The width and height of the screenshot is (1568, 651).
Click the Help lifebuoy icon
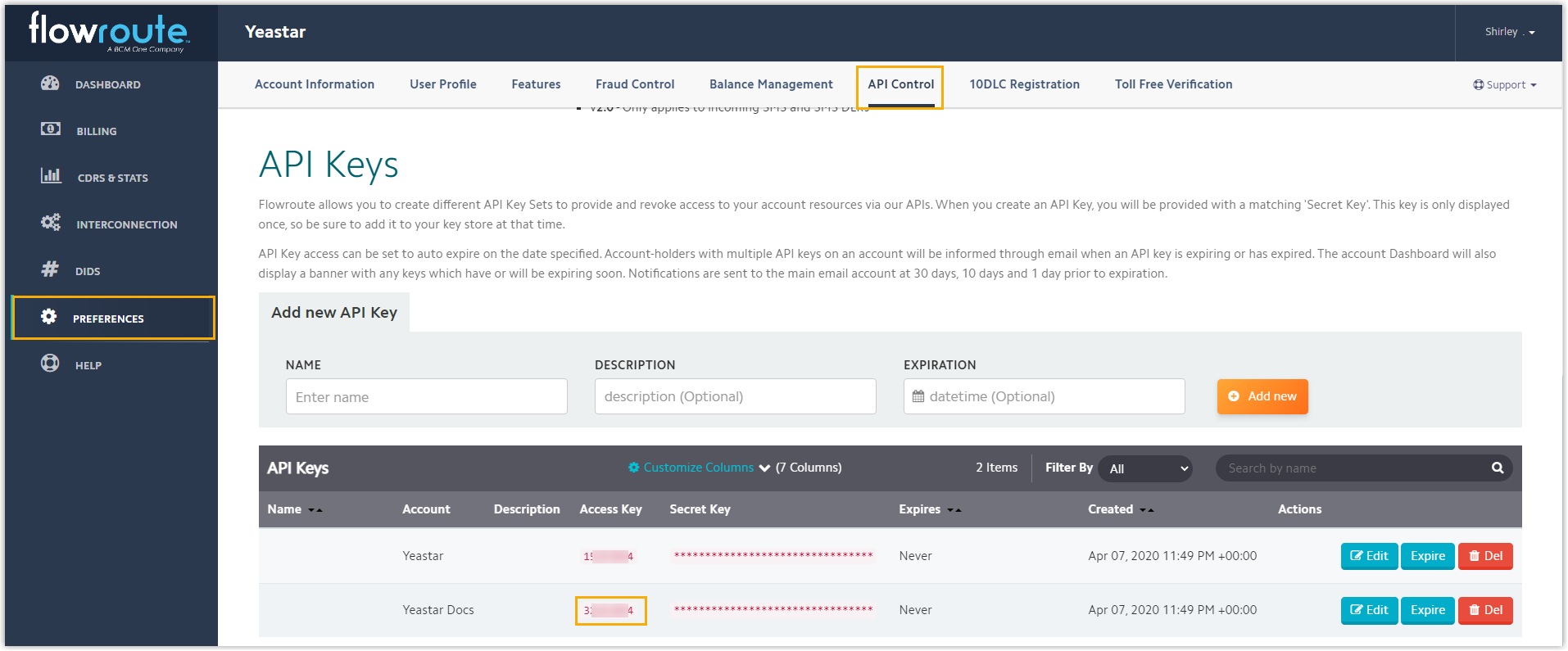tap(50, 364)
